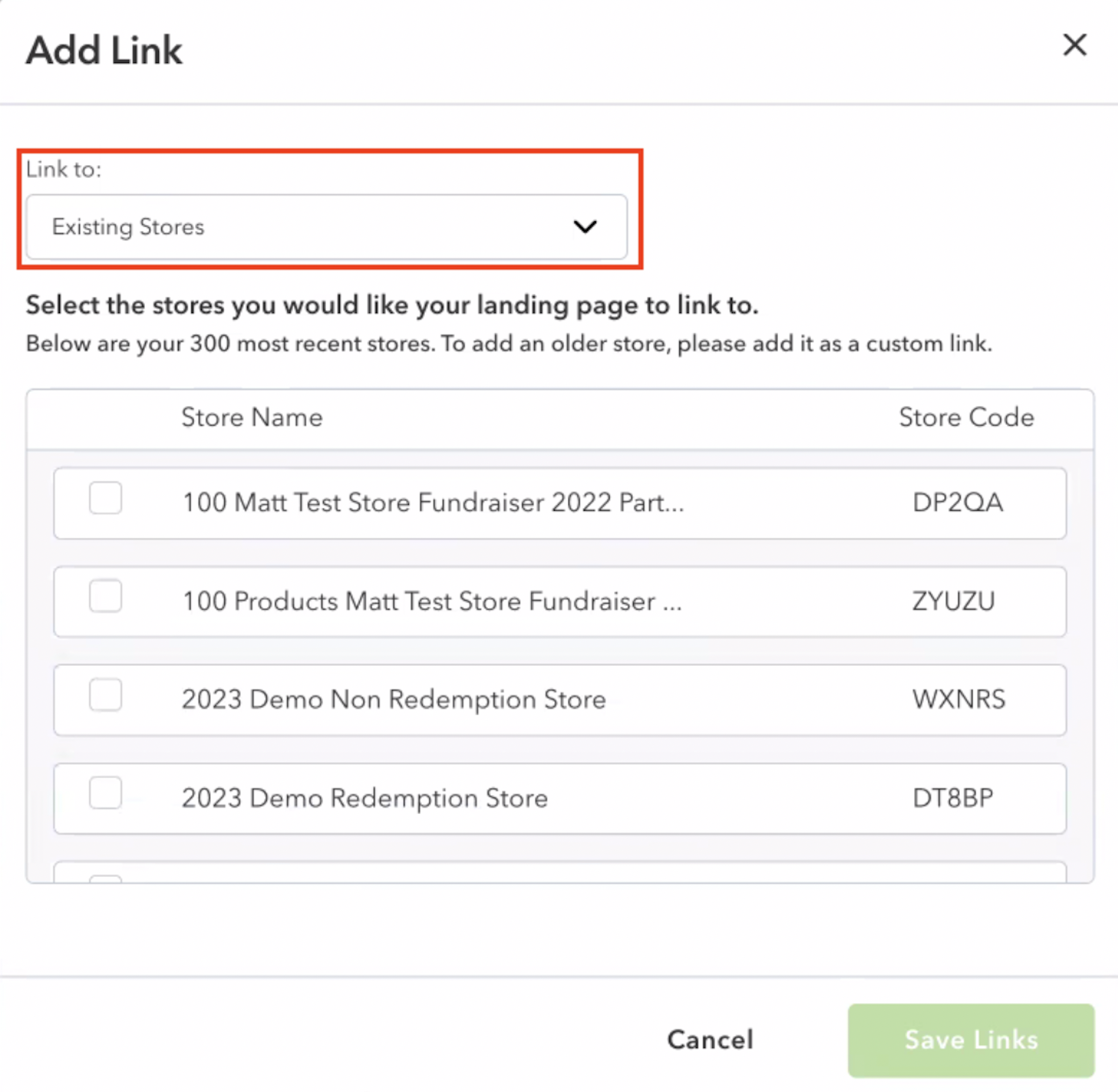Close the Add Link dialog

[1075, 45]
